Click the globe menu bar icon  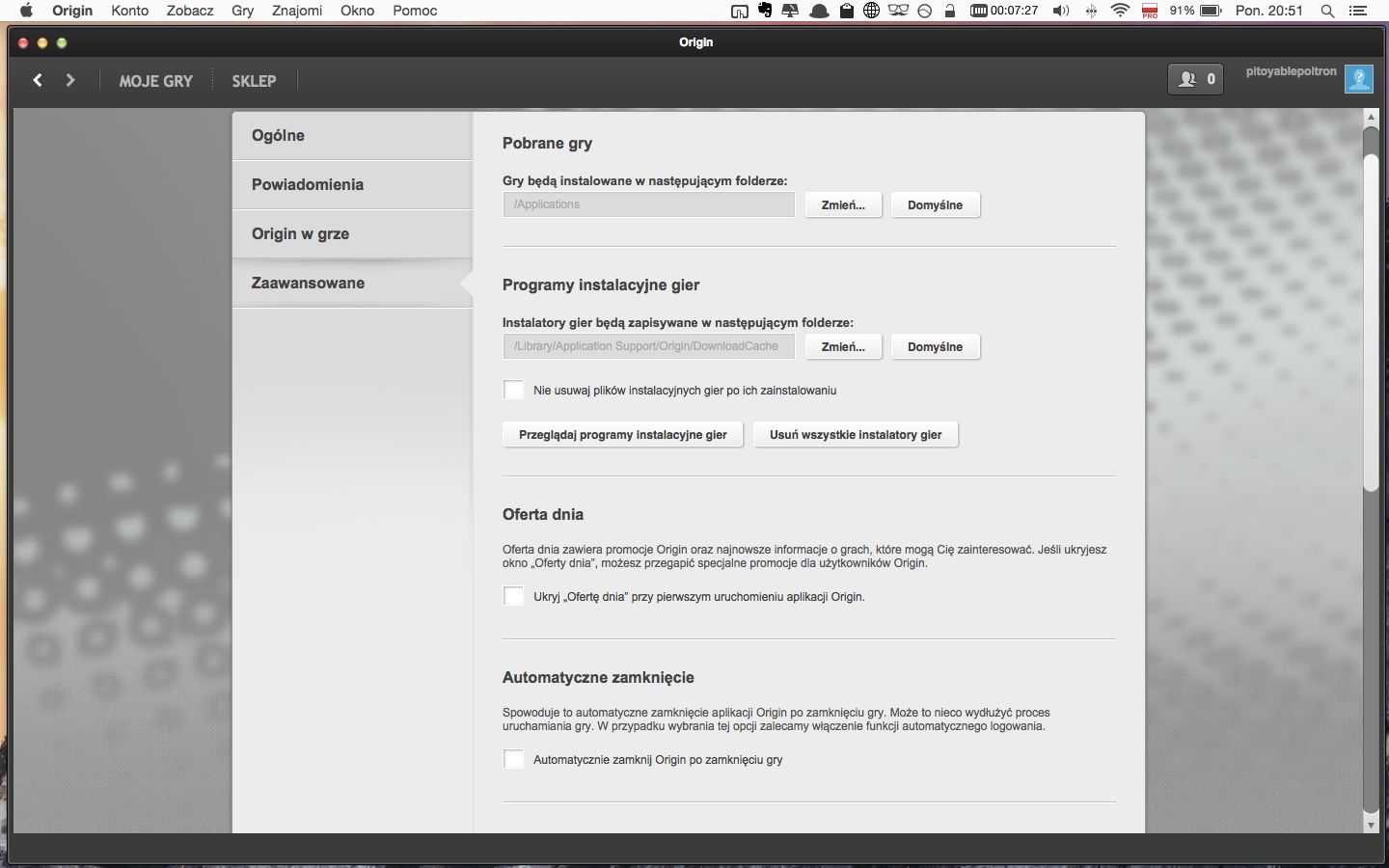(871, 11)
